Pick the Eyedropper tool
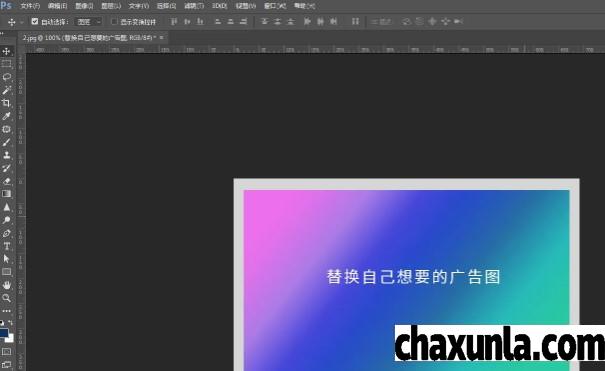This screenshot has width=605, height=371. click(7, 116)
